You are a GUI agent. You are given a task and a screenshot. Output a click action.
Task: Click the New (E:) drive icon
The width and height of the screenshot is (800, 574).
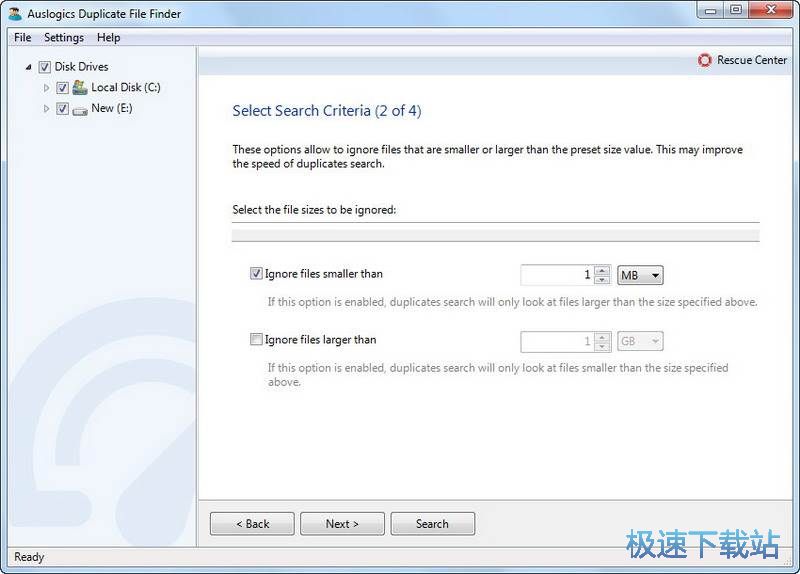[80, 109]
